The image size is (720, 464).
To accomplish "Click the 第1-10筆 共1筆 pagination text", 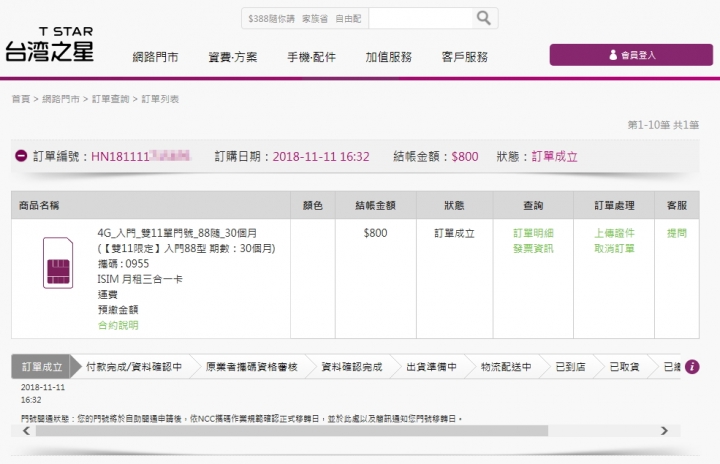I will point(663,124).
